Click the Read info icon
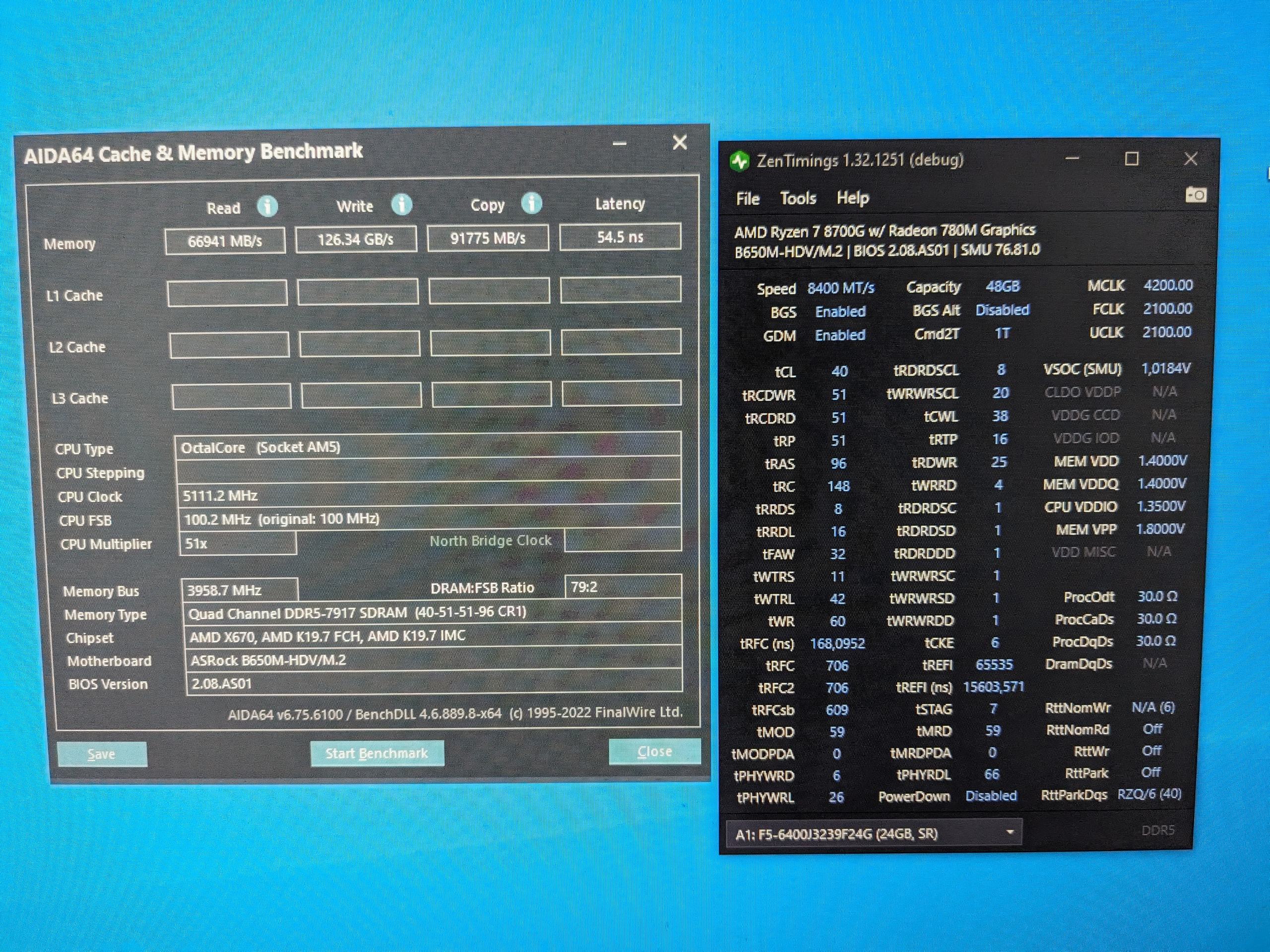The width and height of the screenshot is (1270, 952). pos(267,206)
